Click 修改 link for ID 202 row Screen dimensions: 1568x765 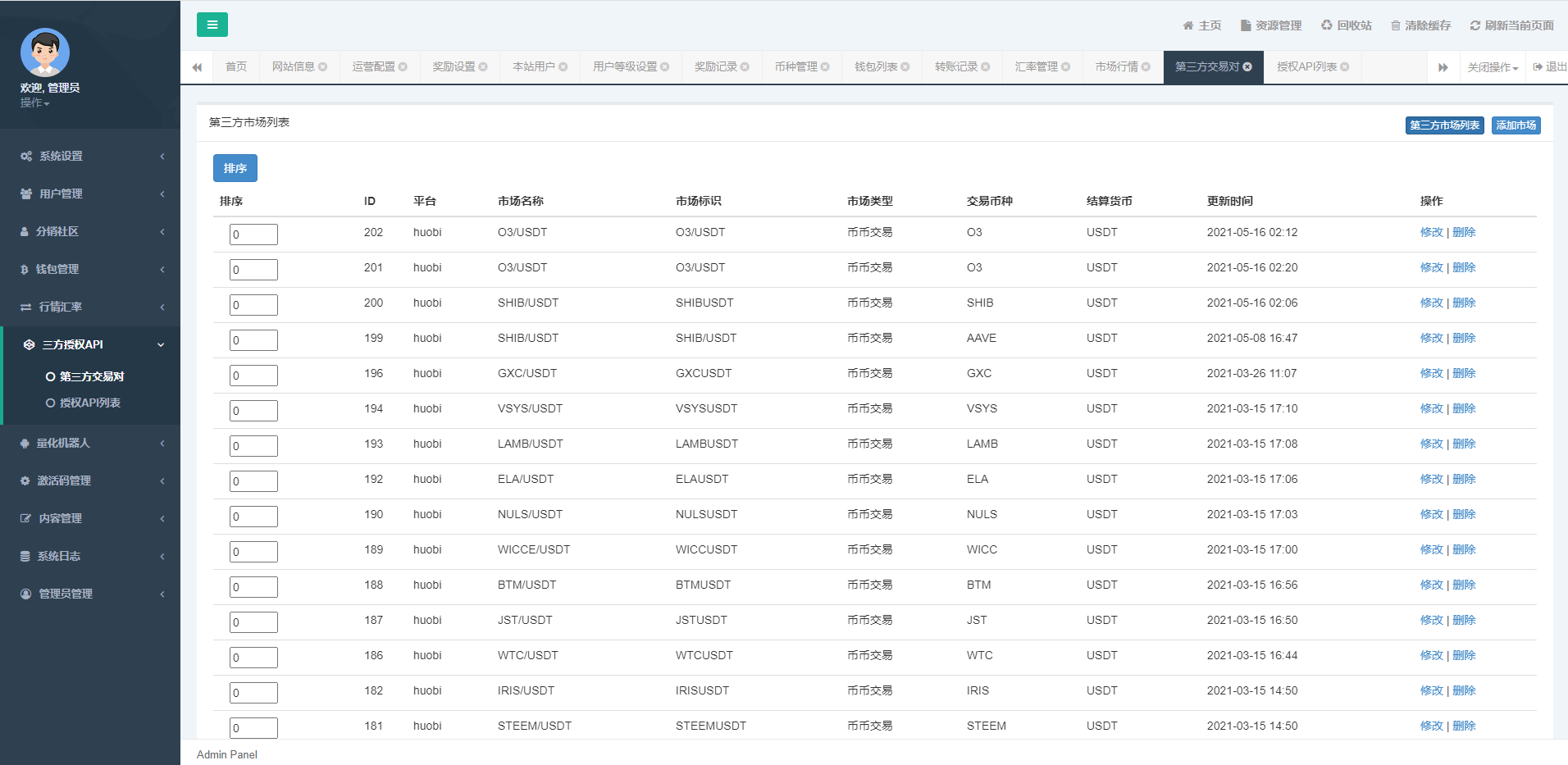click(1431, 232)
